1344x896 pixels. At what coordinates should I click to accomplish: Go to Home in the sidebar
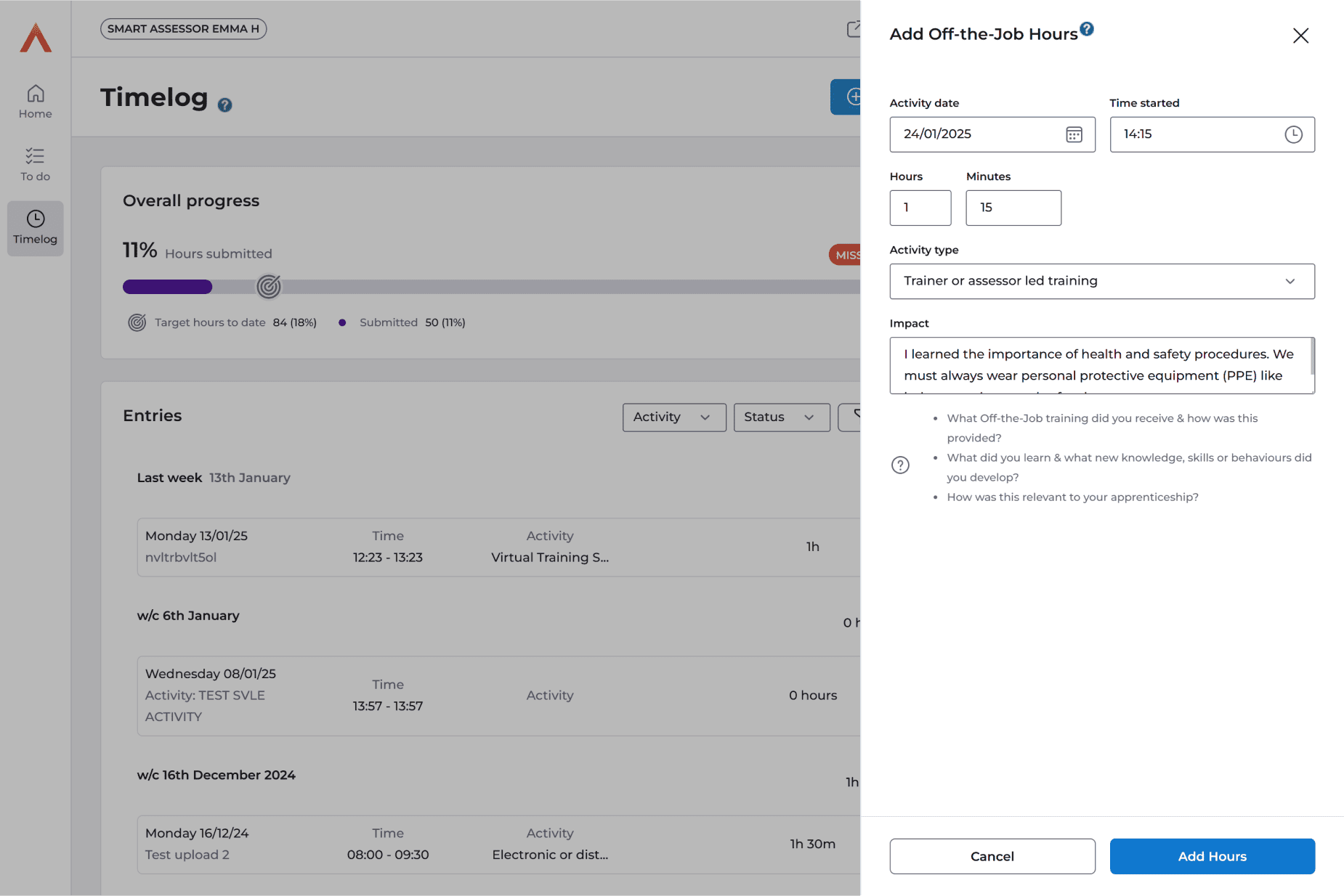36,102
